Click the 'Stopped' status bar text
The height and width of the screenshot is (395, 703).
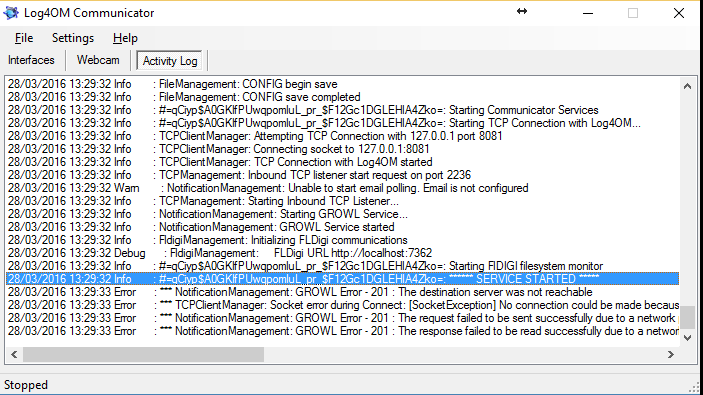pyautogui.click(x=26, y=385)
